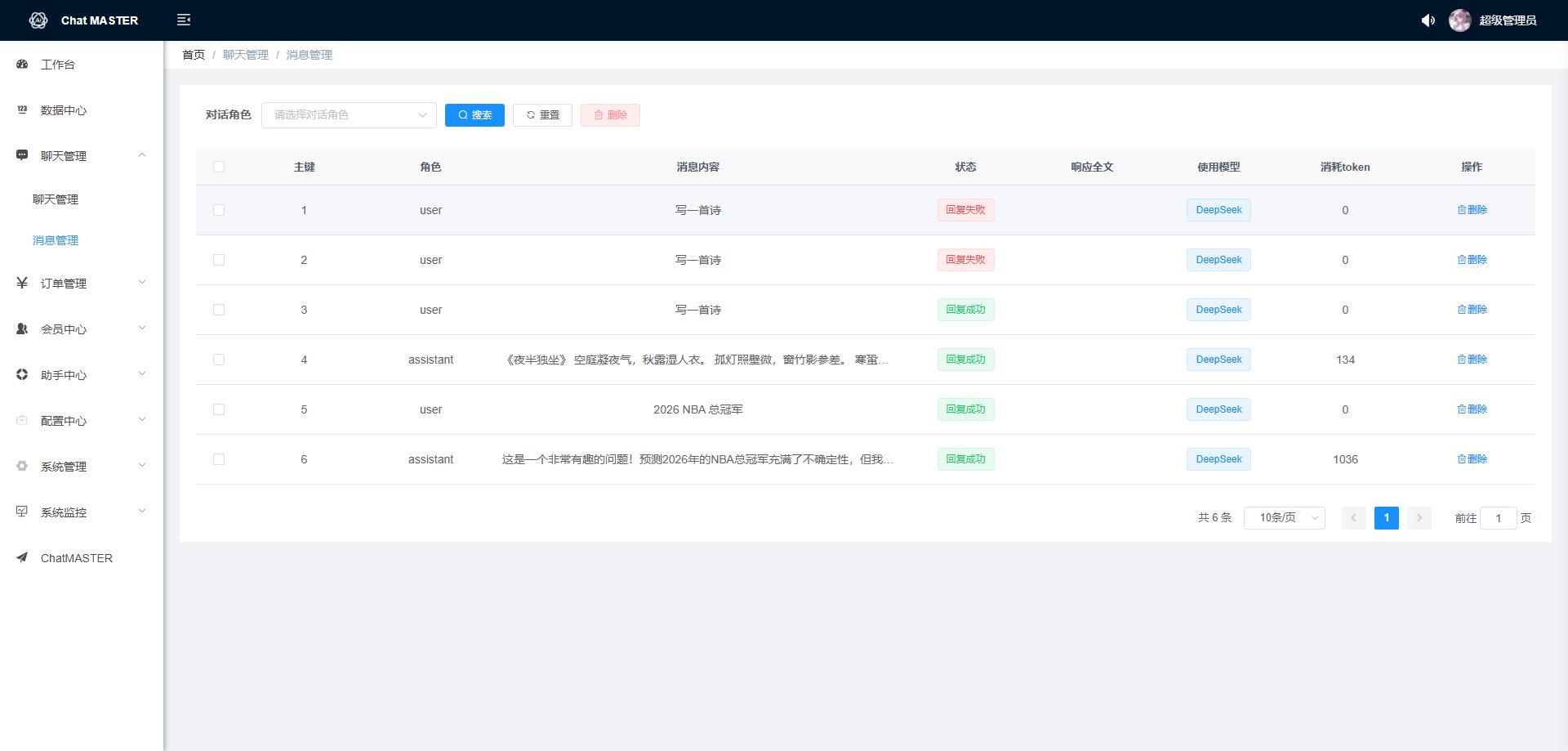Image resolution: width=1568 pixels, height=751 pixels.
Task: Click the Chat MASTER logo icon
Action: coord(38,20)
